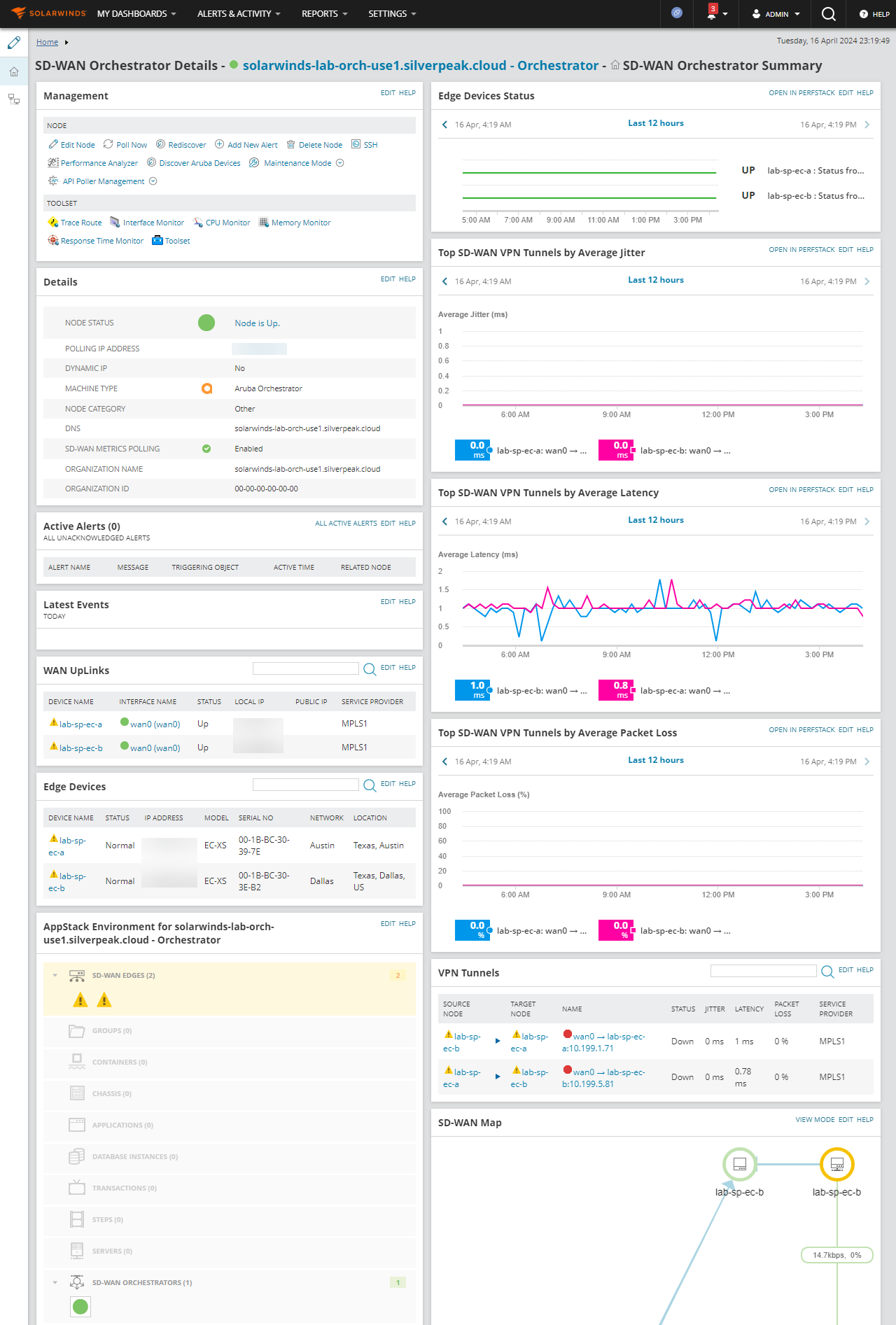The width and height of the screenshot is (896, 1325).
Task: Click the WAN UpLinks search magnifier
Action: tap(370, 669)
